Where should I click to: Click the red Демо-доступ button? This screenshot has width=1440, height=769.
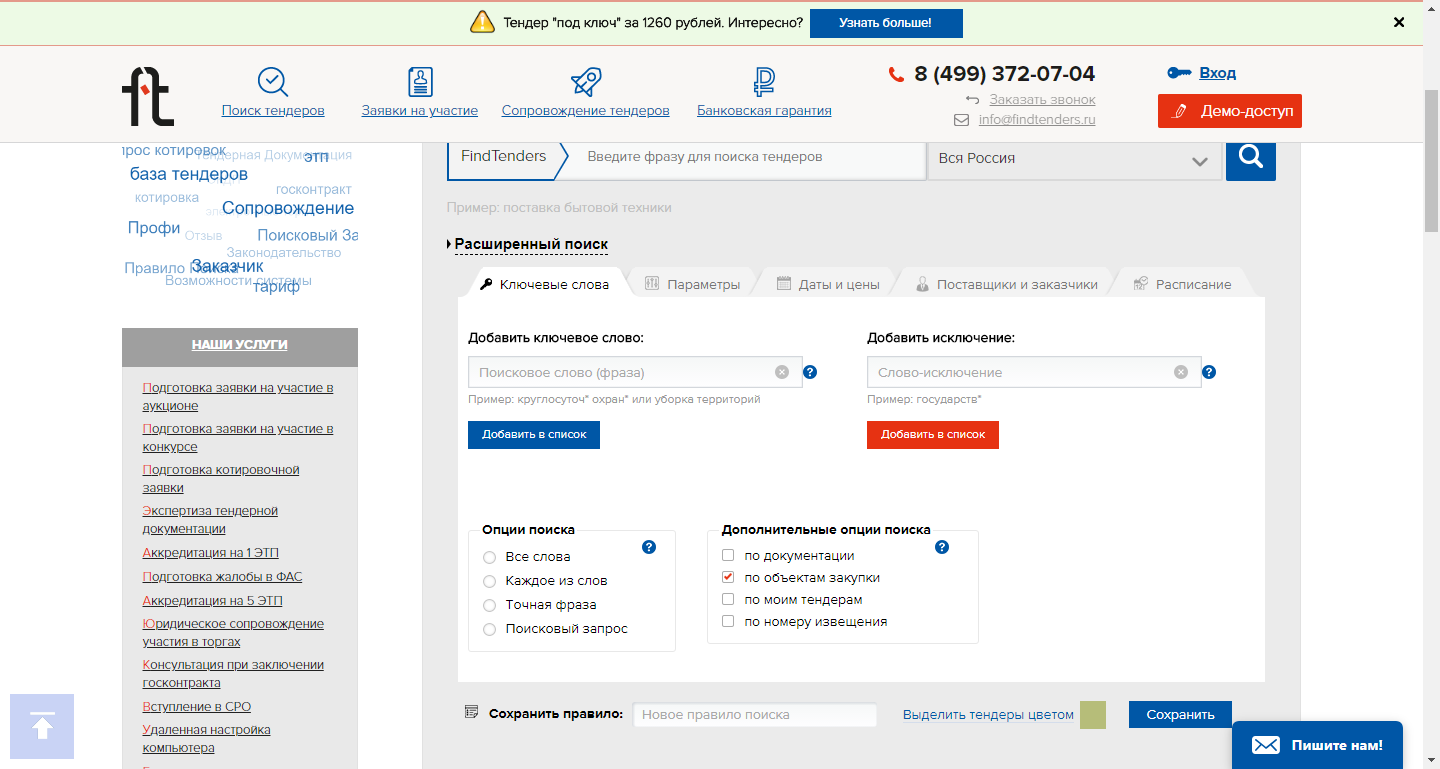pos(1230,111)
